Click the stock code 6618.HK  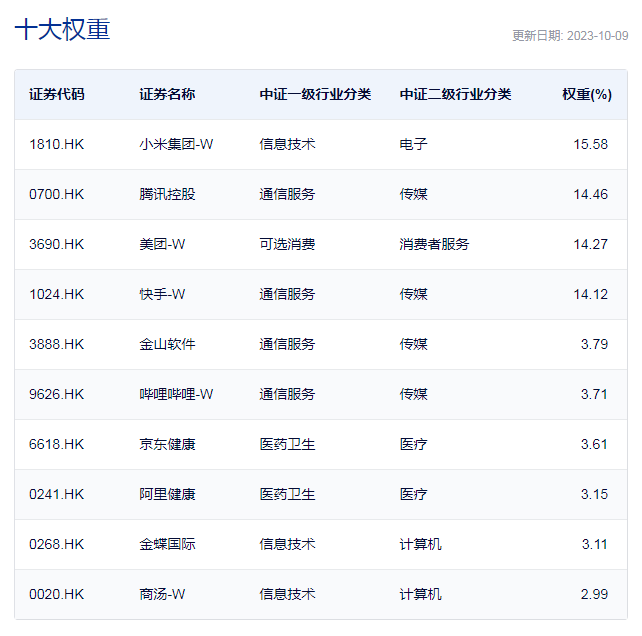57,444
